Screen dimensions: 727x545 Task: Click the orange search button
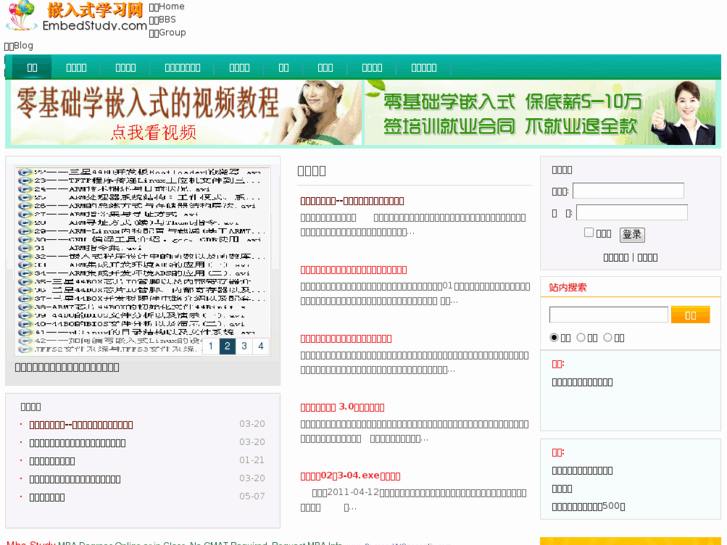[690, 314]
